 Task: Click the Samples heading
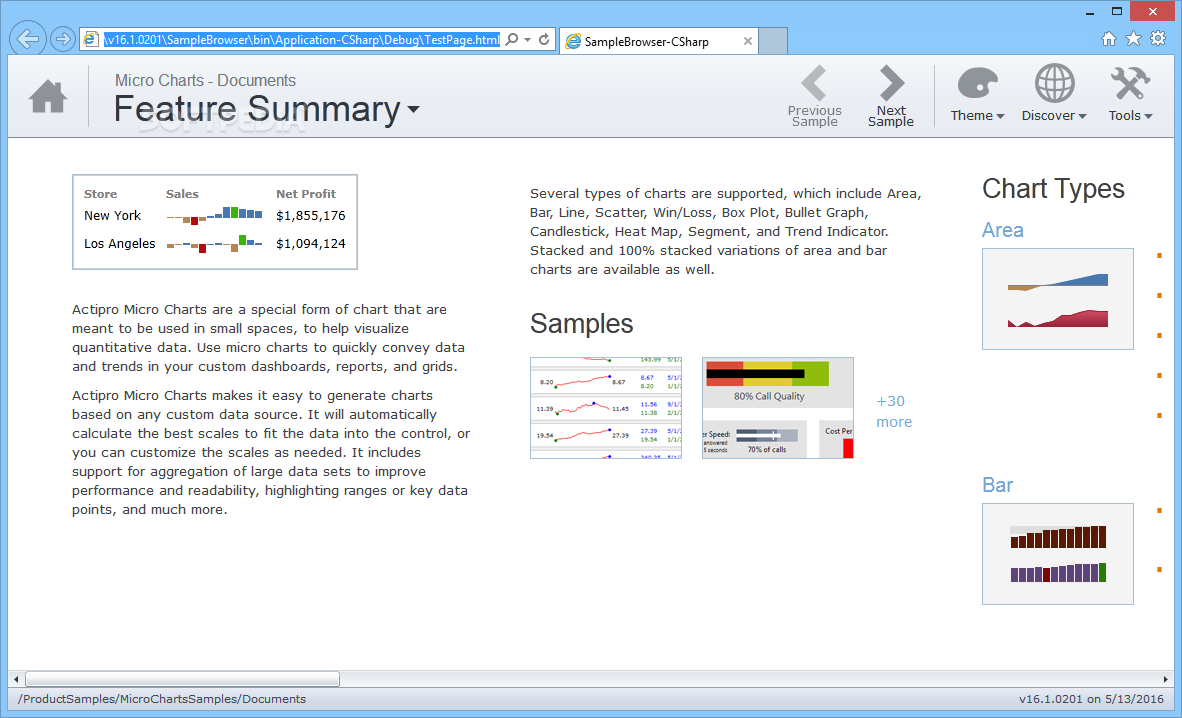(581, 324)
